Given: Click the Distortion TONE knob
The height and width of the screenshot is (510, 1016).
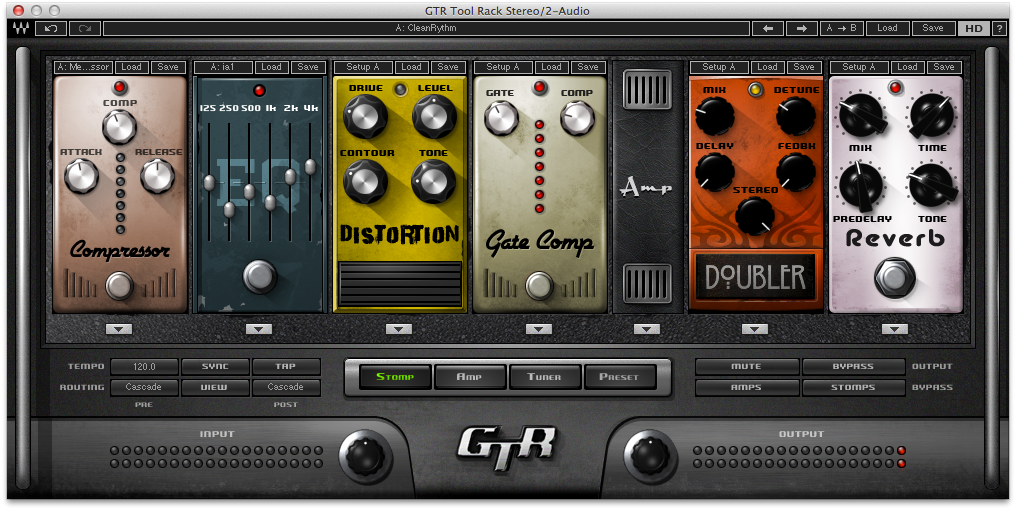Looking at the screenshot, I should (434, 181).
